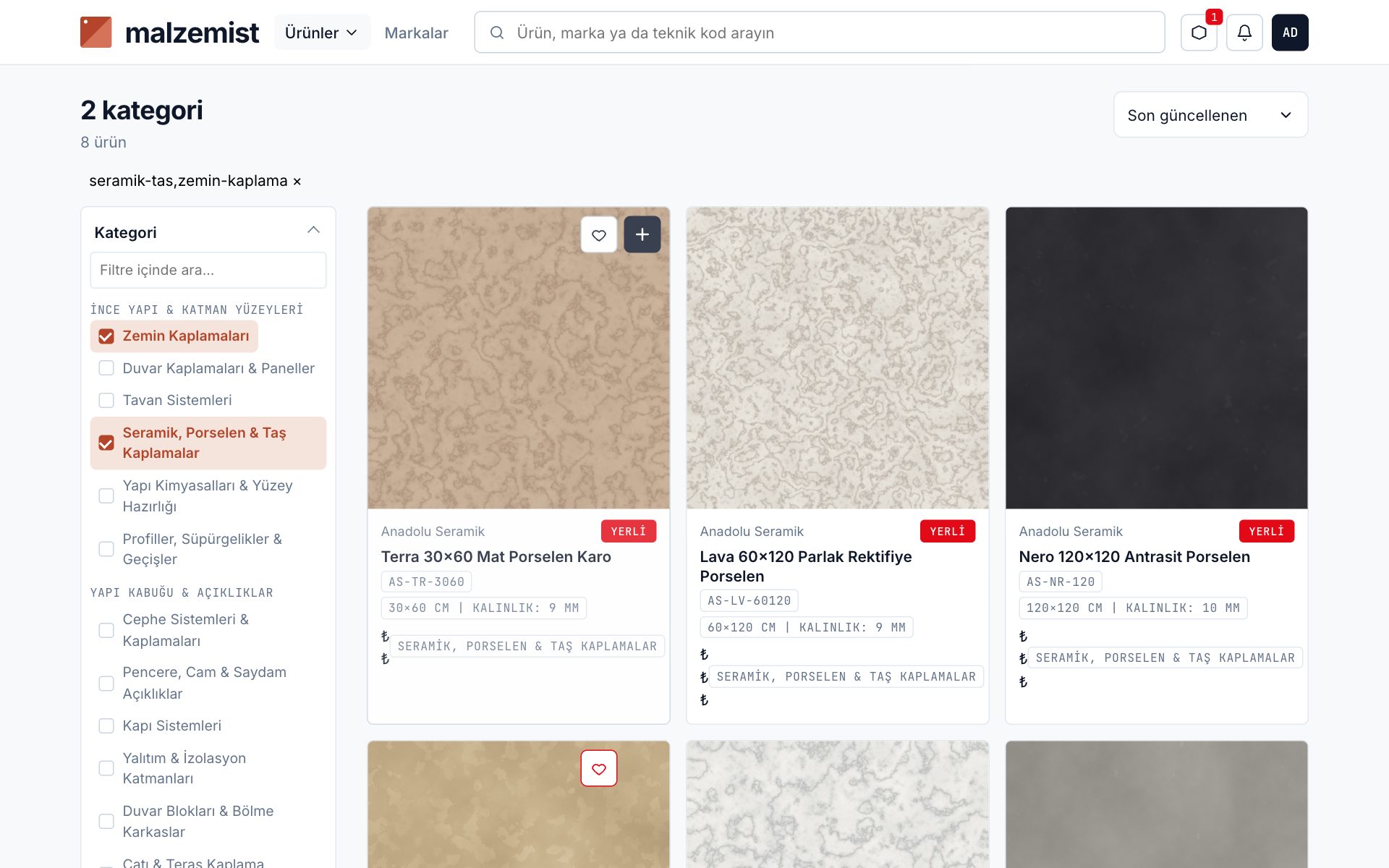Check Tavan Sistemleri filter
The image size is (1389, 868).
tap(106, 400)
